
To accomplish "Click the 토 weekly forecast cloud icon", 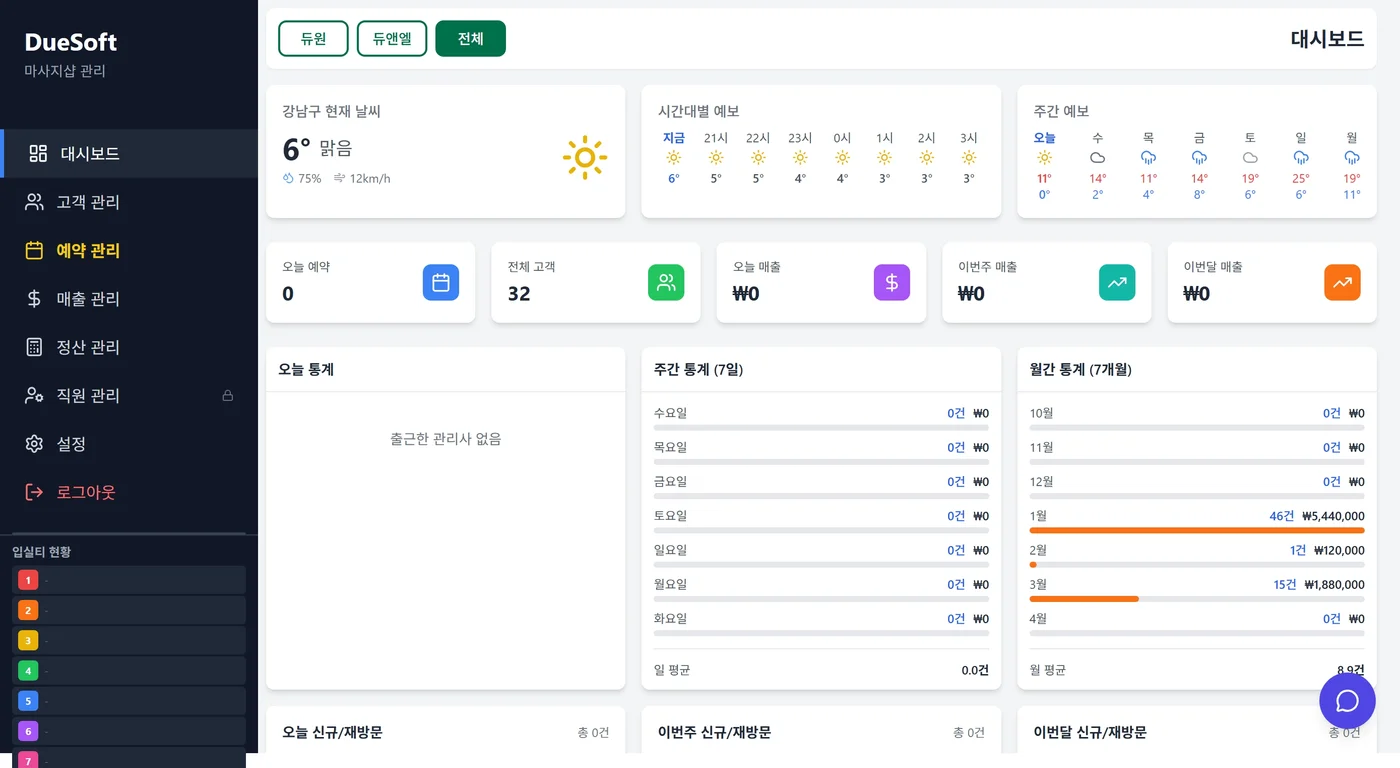I will pyautogui.click(x=1250, y=158).
